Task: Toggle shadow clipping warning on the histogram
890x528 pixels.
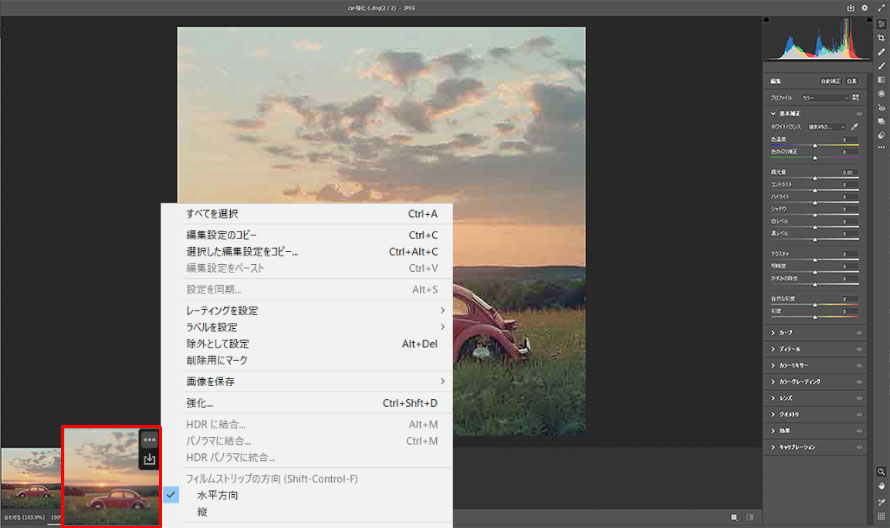Action: [x=767, y=20]
